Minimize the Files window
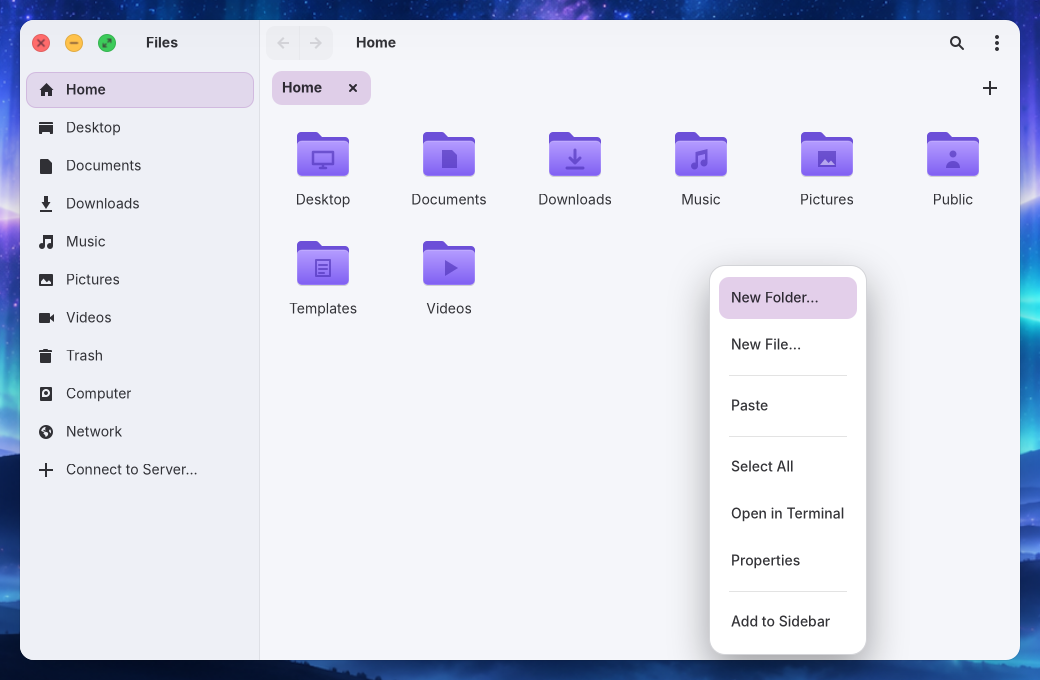Viewport: 1040px width, 680px height. tap(74, 43)
